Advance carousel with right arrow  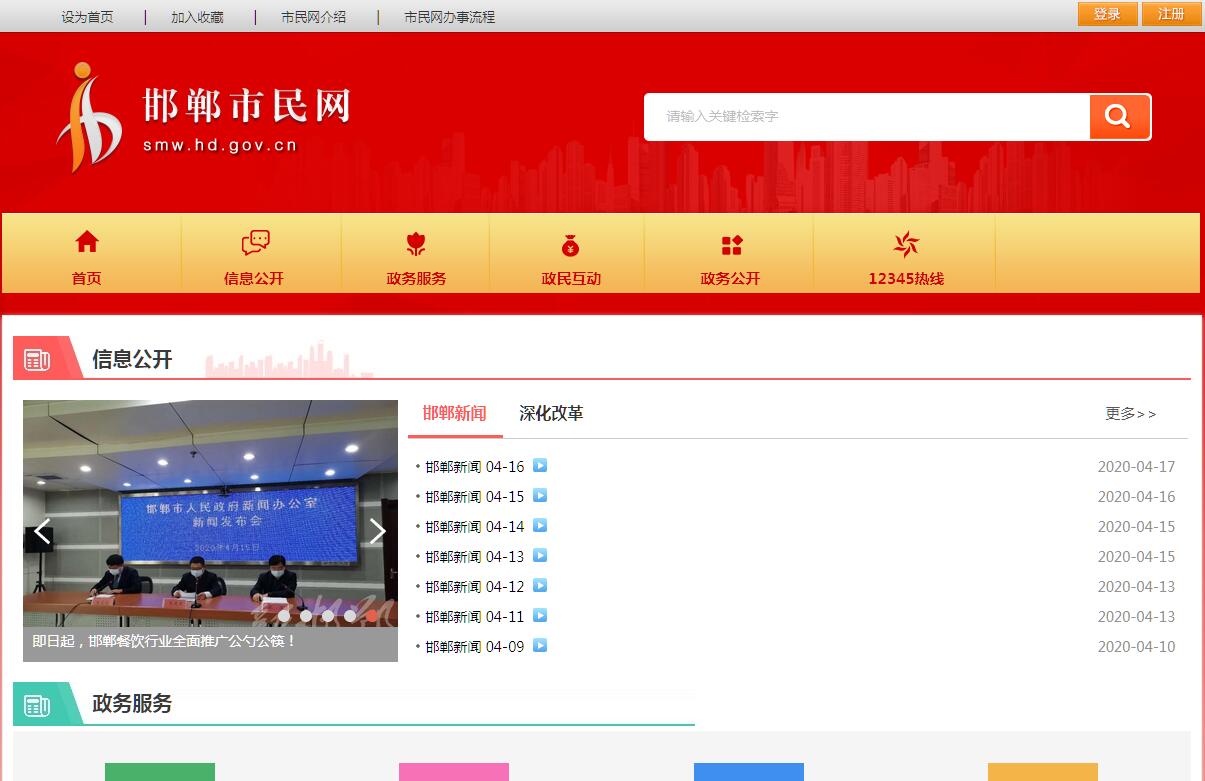[377, 532]
